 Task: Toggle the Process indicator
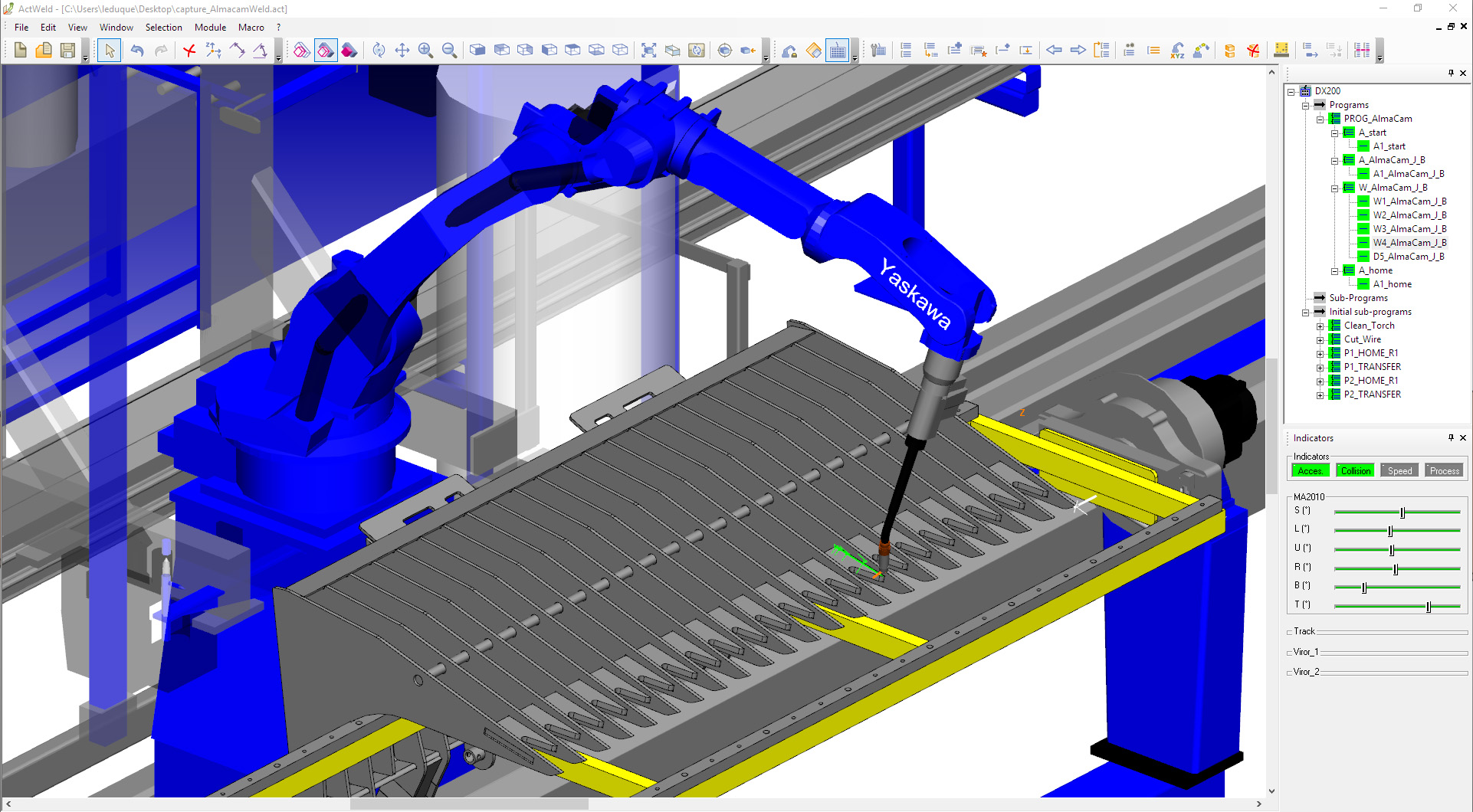(1444, 470)
